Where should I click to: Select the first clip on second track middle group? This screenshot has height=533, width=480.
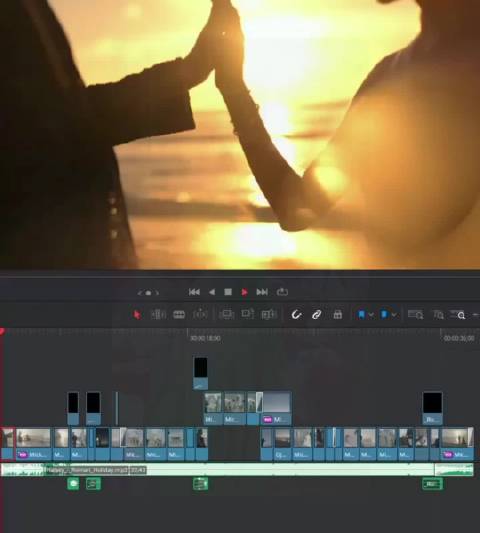pyautogui.click(x=213, y=408)
